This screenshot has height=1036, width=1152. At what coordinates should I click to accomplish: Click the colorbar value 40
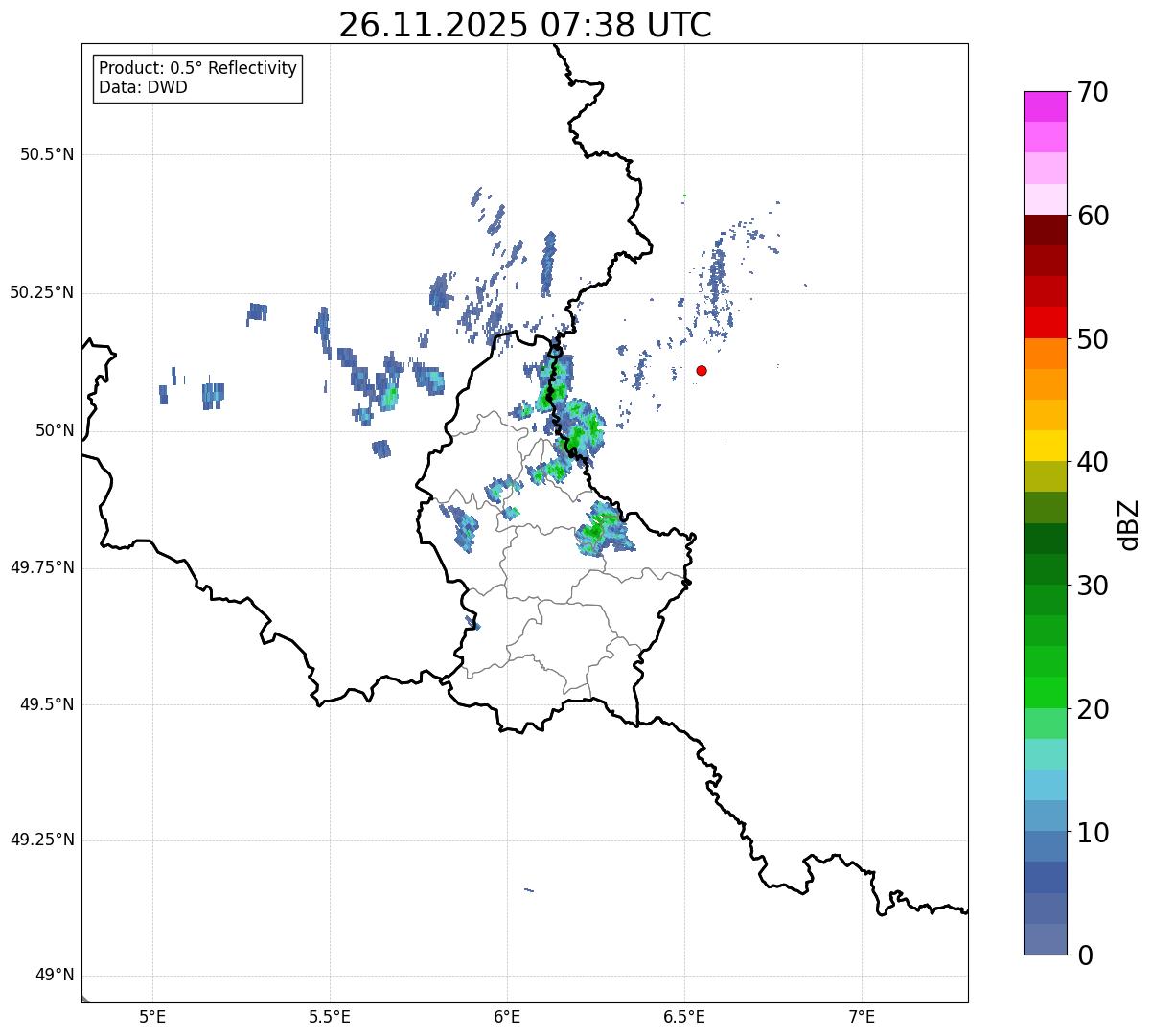pos(1092,462)
